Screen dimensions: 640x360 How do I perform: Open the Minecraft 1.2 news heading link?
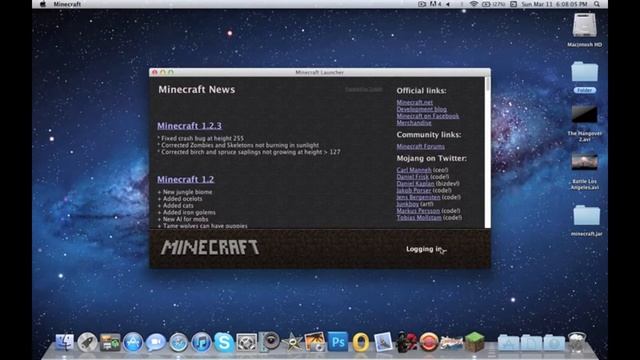point(185,179)
